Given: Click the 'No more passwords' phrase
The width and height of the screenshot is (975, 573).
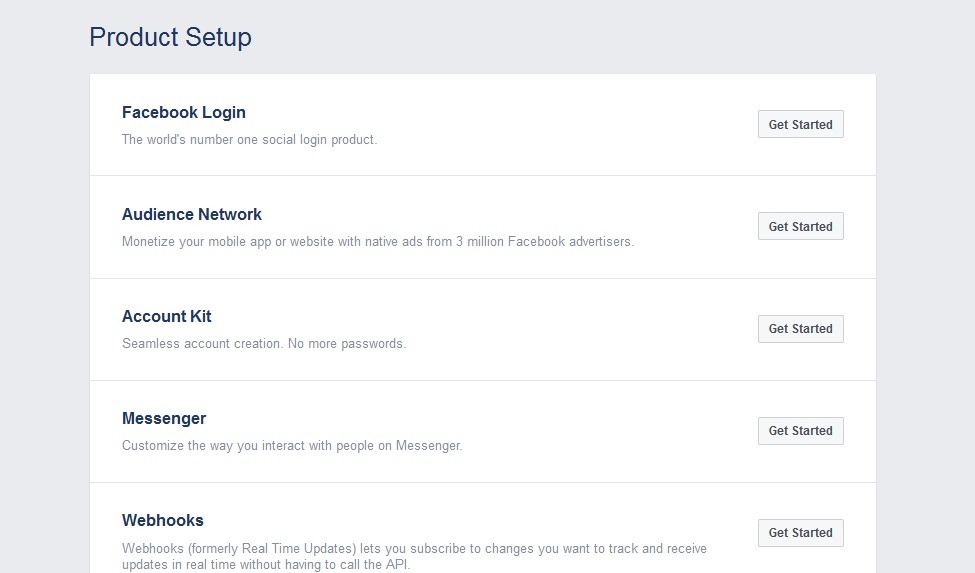Looking at the screenshot, I should [x=347, y=344].
